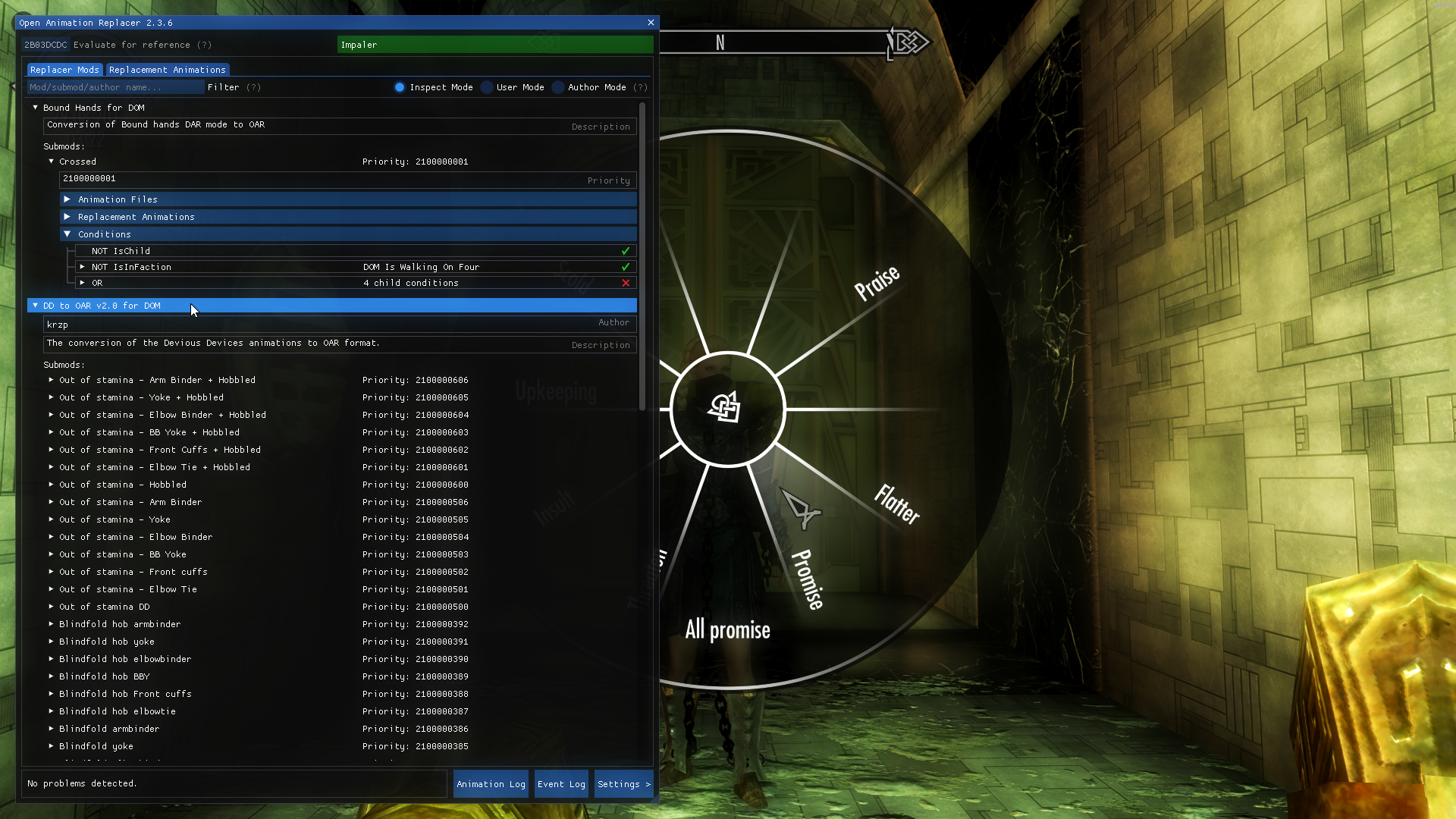Screen dimensions: 1456x819
Task: Expand the Blindfold yoke submod
Action: tap(51, 746)
